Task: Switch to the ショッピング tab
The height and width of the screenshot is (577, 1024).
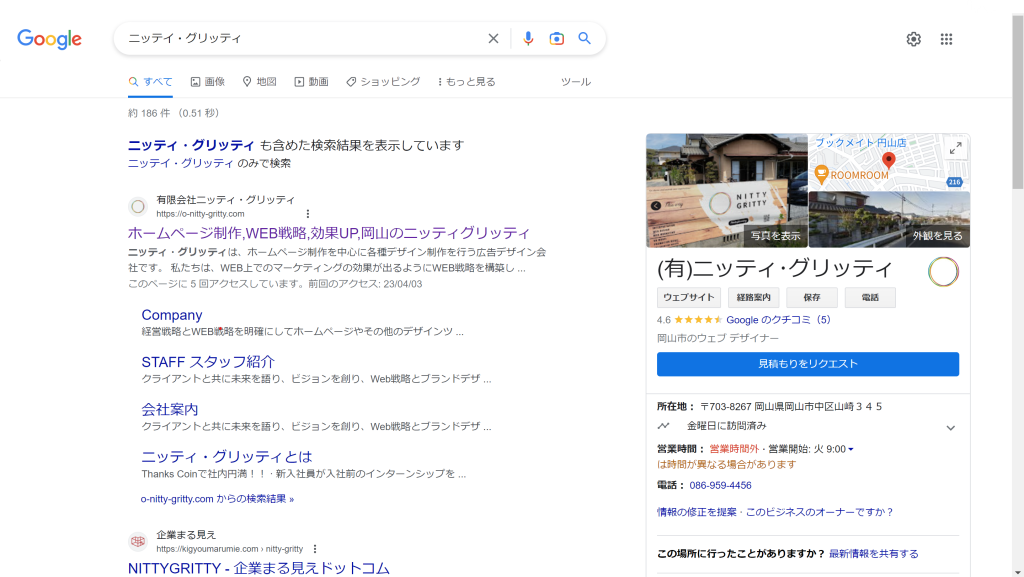Action: 383,82
